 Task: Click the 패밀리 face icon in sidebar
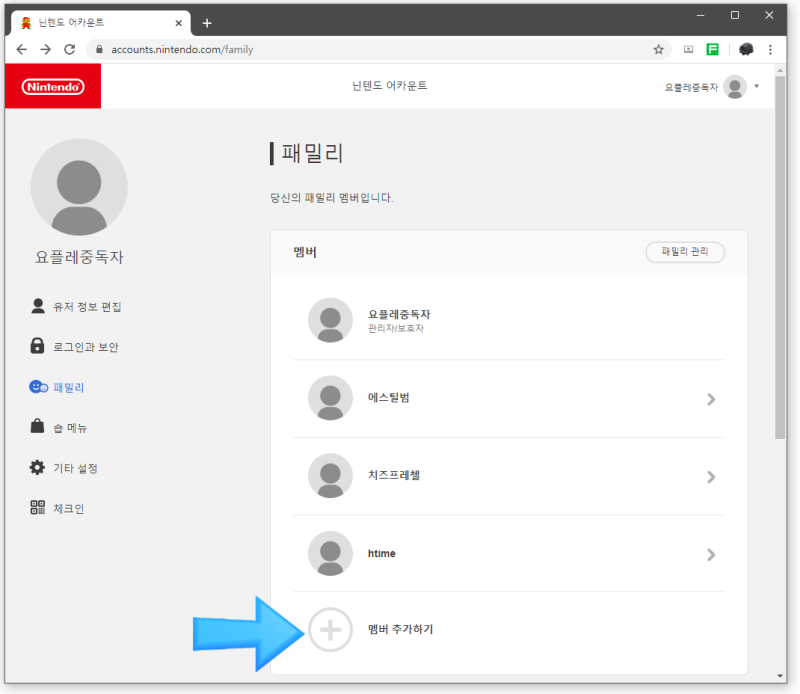(37, 388)
